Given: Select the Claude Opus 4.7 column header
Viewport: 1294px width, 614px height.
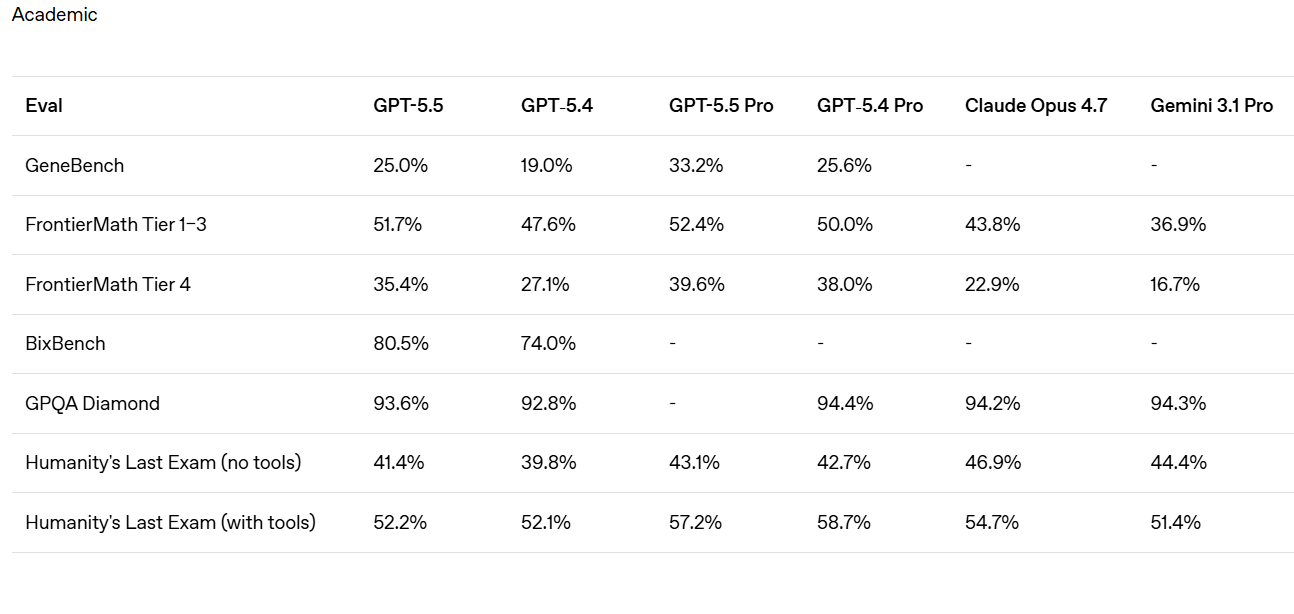Looking at the screenshot, I should point(1036,106).
